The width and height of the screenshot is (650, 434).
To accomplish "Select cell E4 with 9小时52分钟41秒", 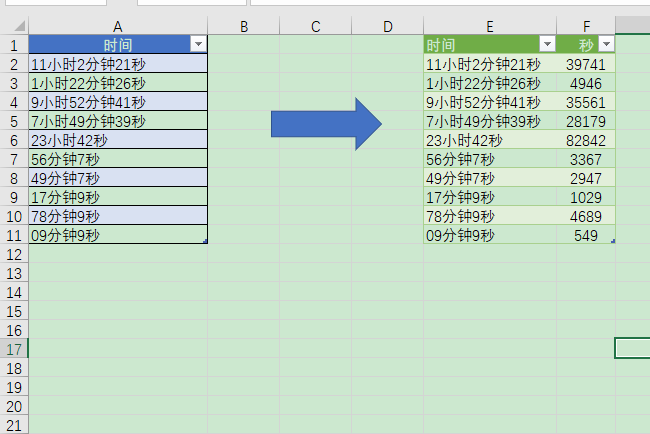I will [490, 102].
